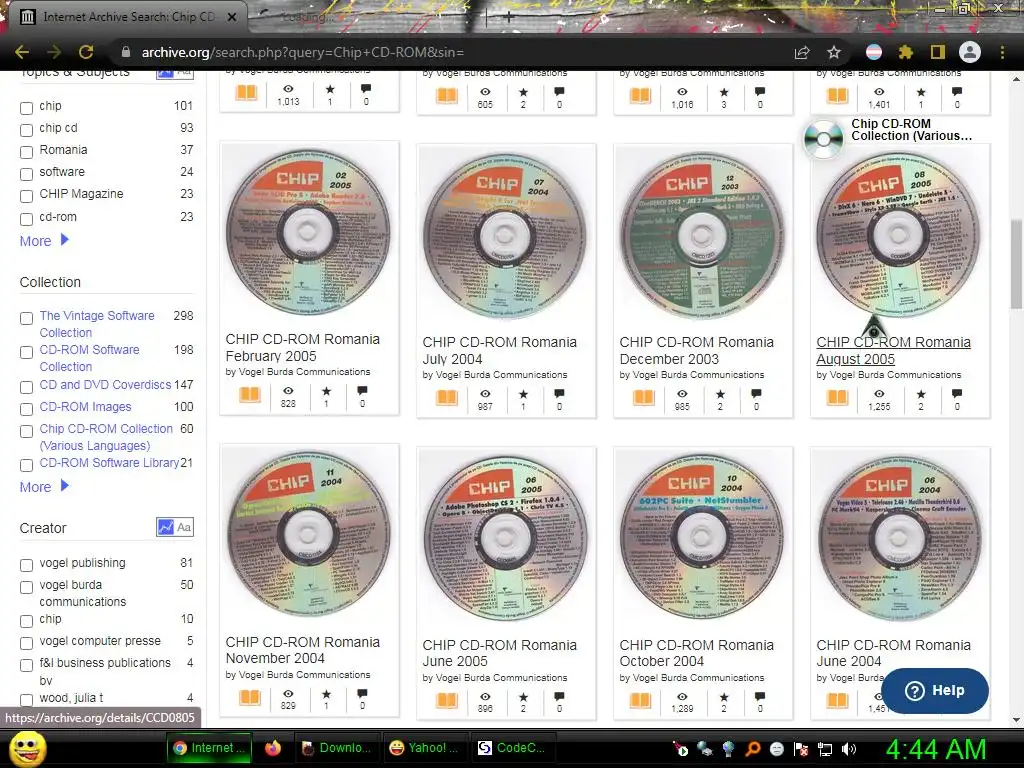This screenshot has height=768, width=1024.
Task: Switch to CodeC taskbar window
Action: pos(511,748)
